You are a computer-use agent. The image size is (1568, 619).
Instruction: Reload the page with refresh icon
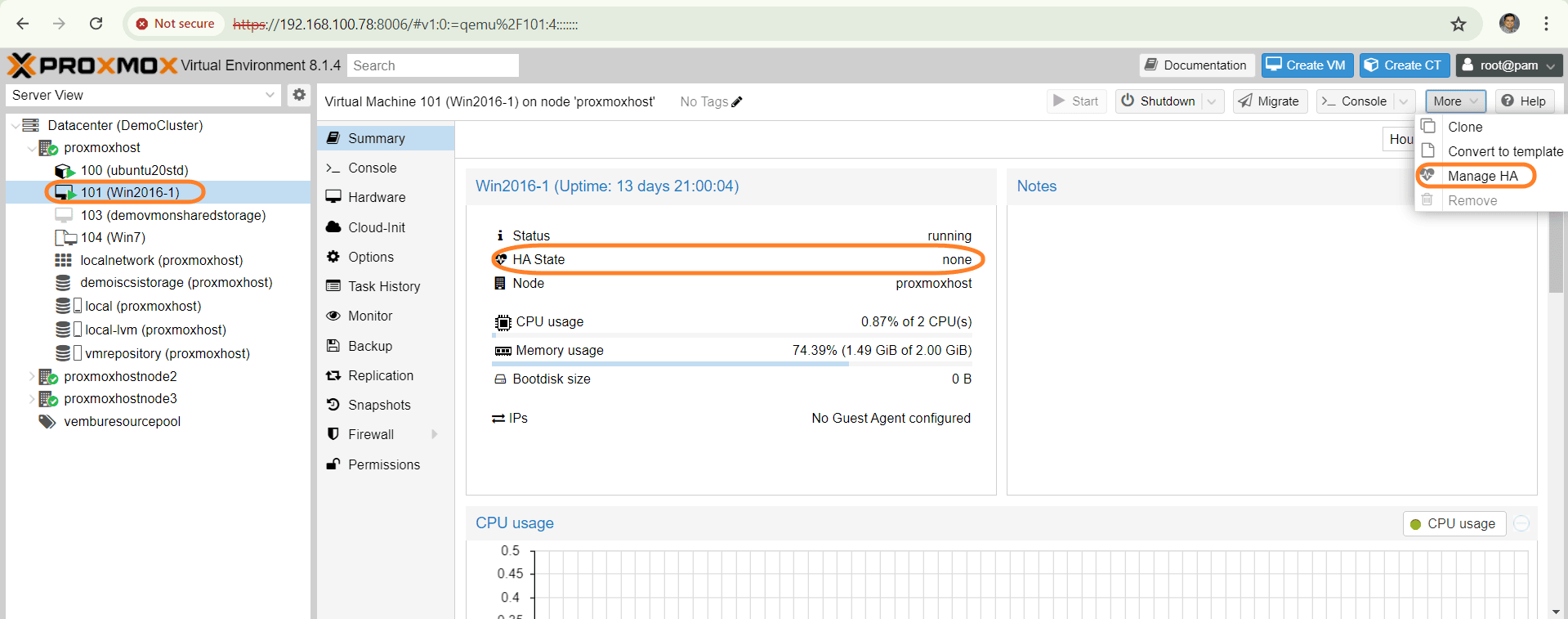point(96,24)
